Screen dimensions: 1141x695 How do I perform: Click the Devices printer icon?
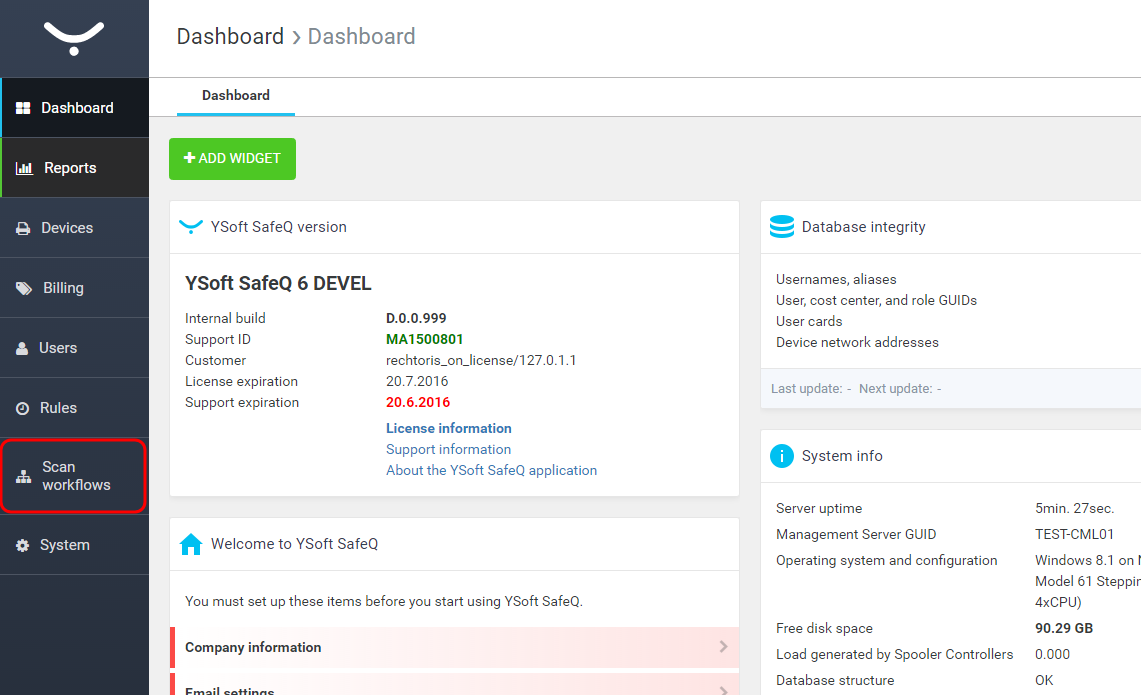click(x=23, y=228)
